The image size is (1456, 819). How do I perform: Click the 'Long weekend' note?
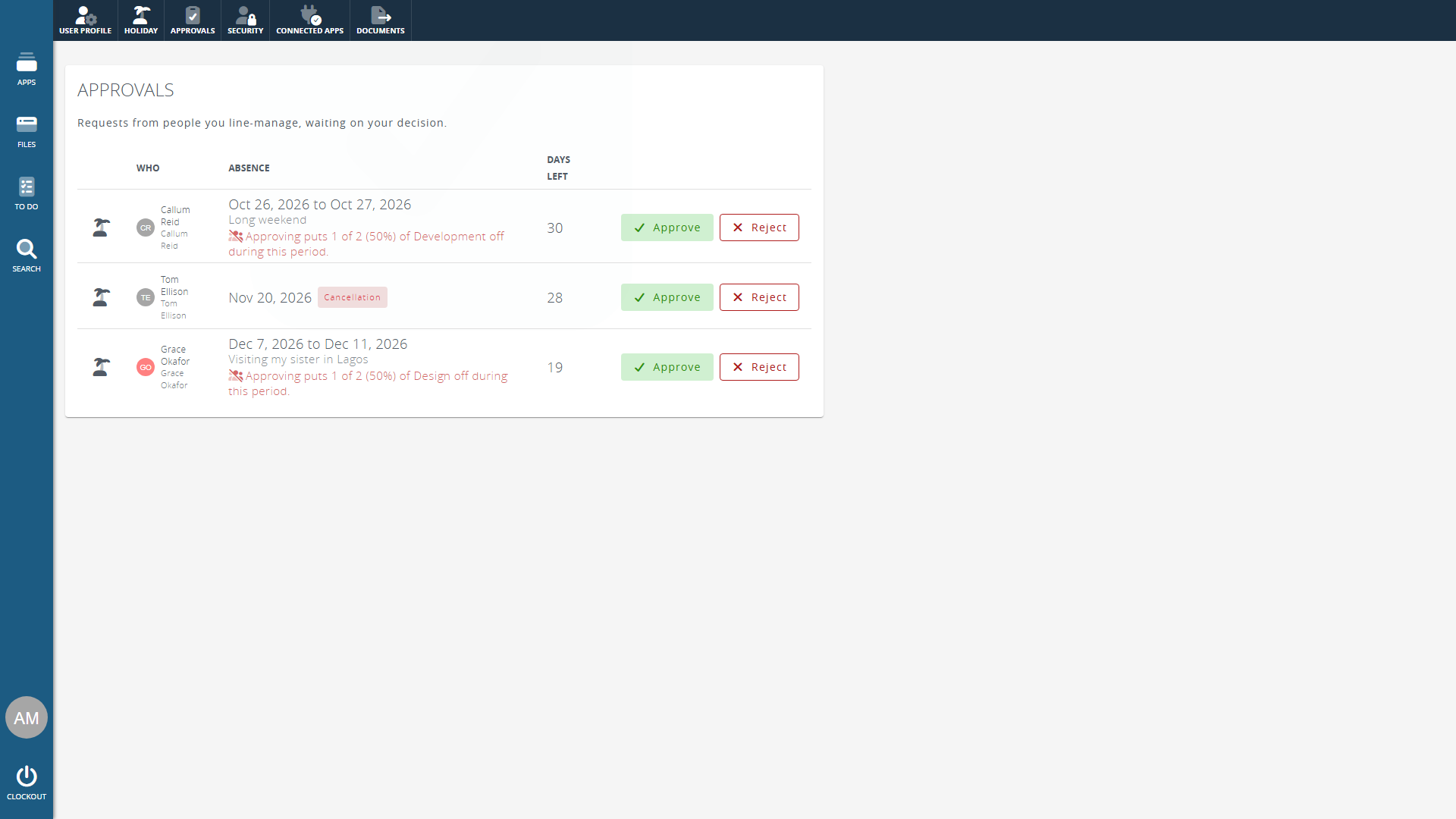point(268,220)
